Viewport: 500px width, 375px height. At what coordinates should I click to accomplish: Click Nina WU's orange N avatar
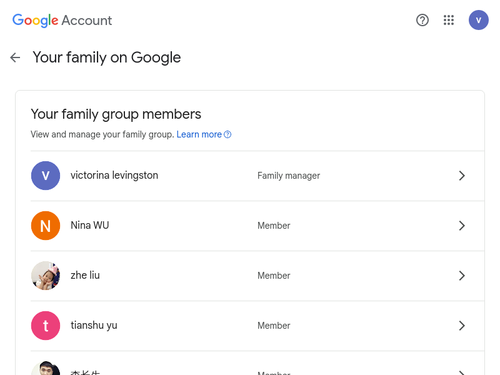coord(46,226)
